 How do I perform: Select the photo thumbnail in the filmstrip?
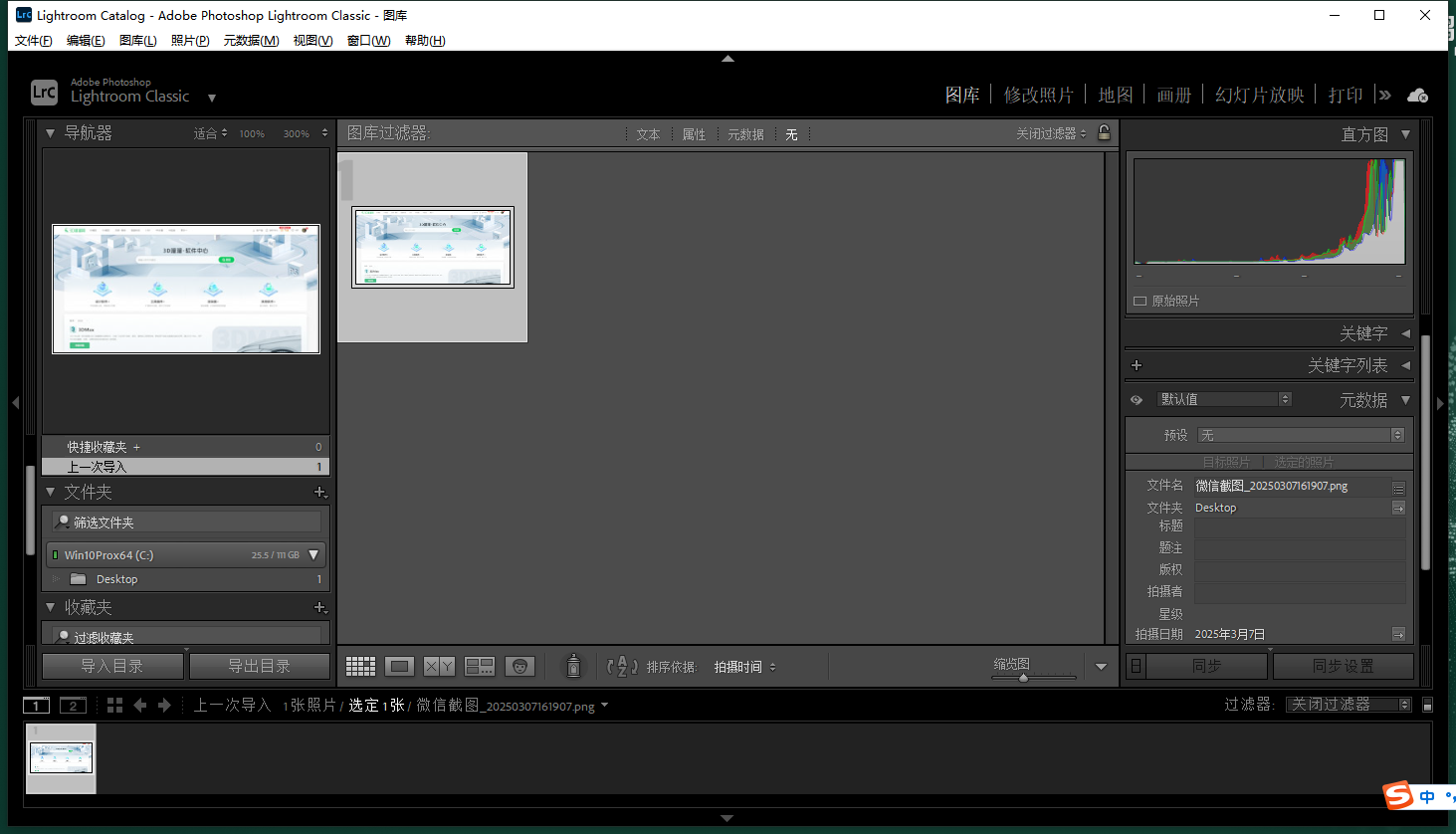61,758
